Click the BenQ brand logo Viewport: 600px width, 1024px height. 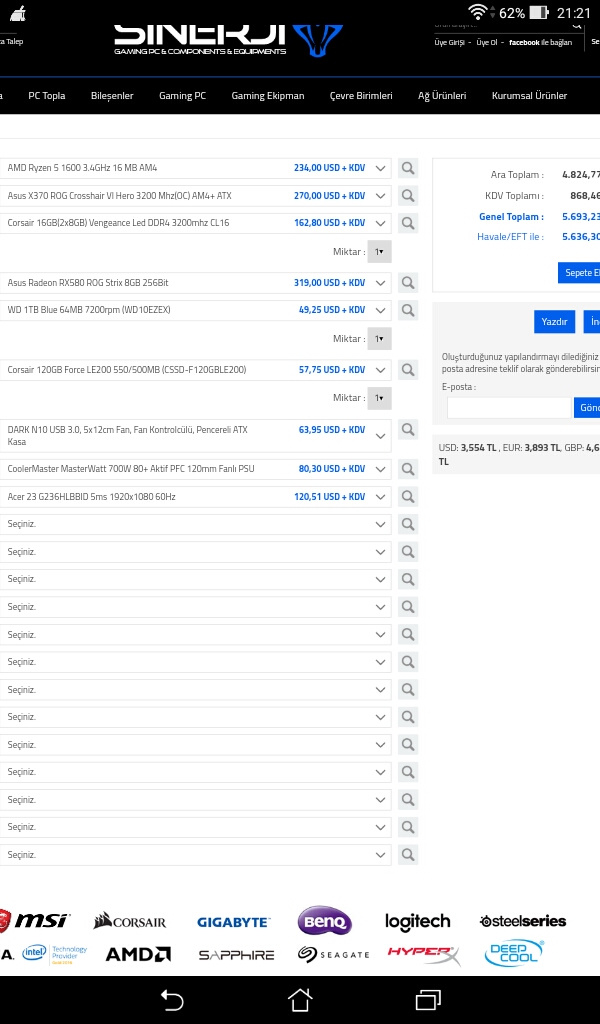[324, 921]
